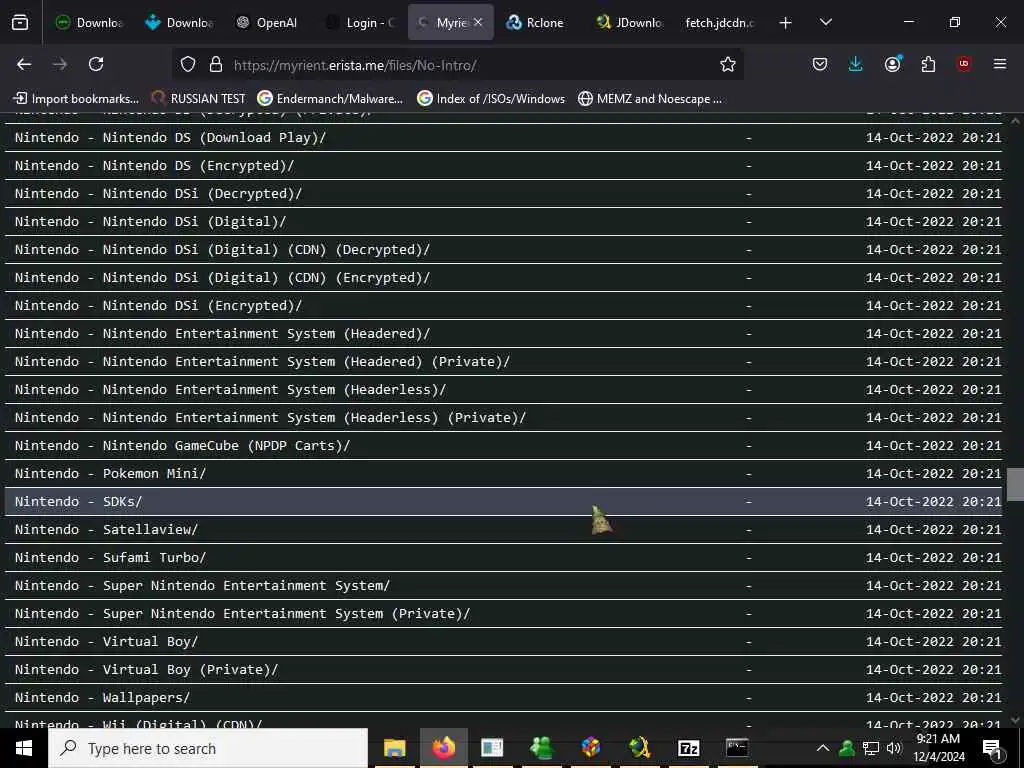This screenshot has height=768, width=1024.
Task: Open NES (Headerless) (Private) folder
Action: pos(270,418)
